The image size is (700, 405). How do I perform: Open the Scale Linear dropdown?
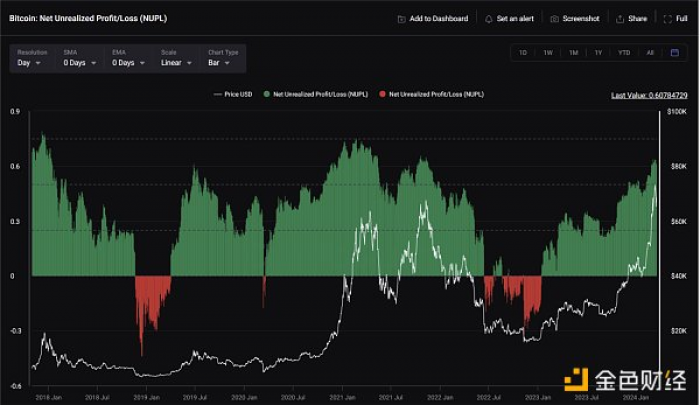[176, 58]
